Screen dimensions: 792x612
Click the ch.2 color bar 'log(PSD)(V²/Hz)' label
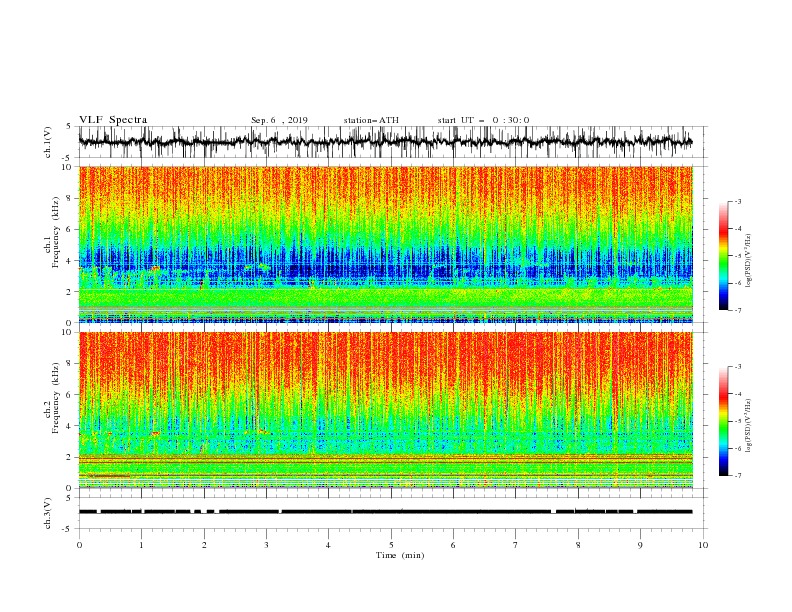coord(749,426)
